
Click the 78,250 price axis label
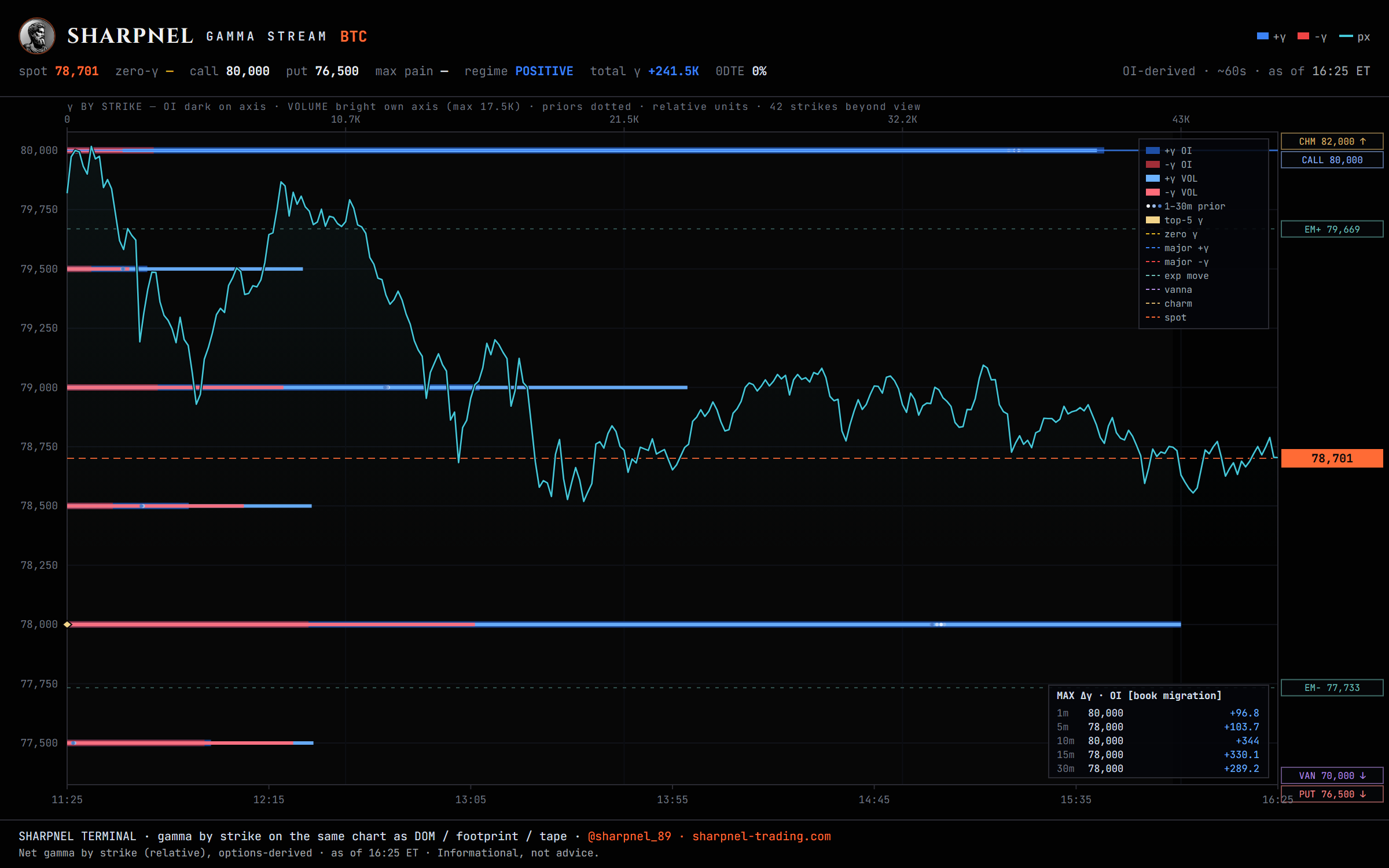pos(39,565)
